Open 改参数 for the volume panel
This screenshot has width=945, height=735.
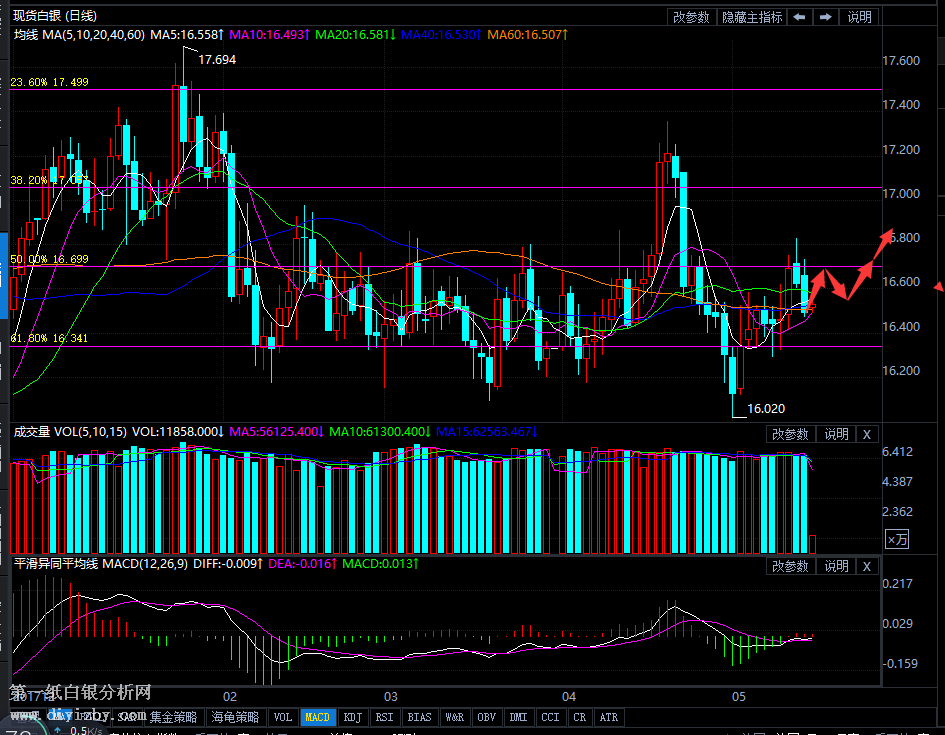tap(789, 434)
